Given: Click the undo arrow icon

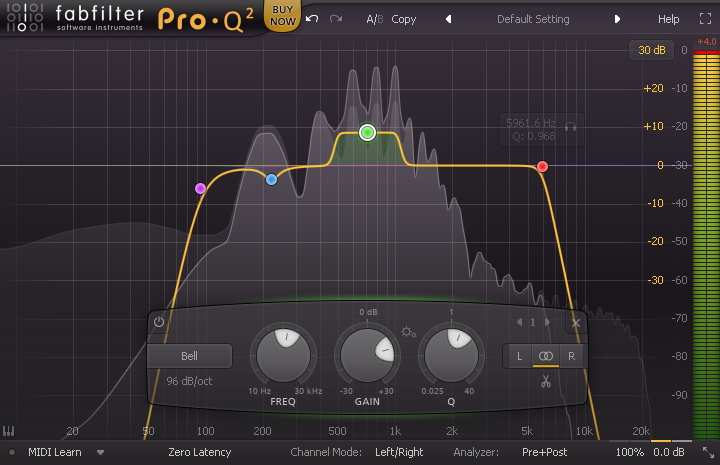Looking at the screenshot, I should pos(312,19).
